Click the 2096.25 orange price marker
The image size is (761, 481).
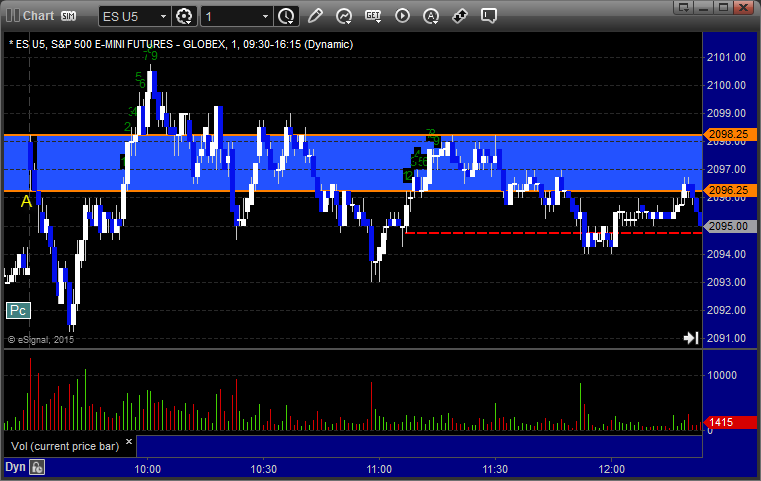730,190
